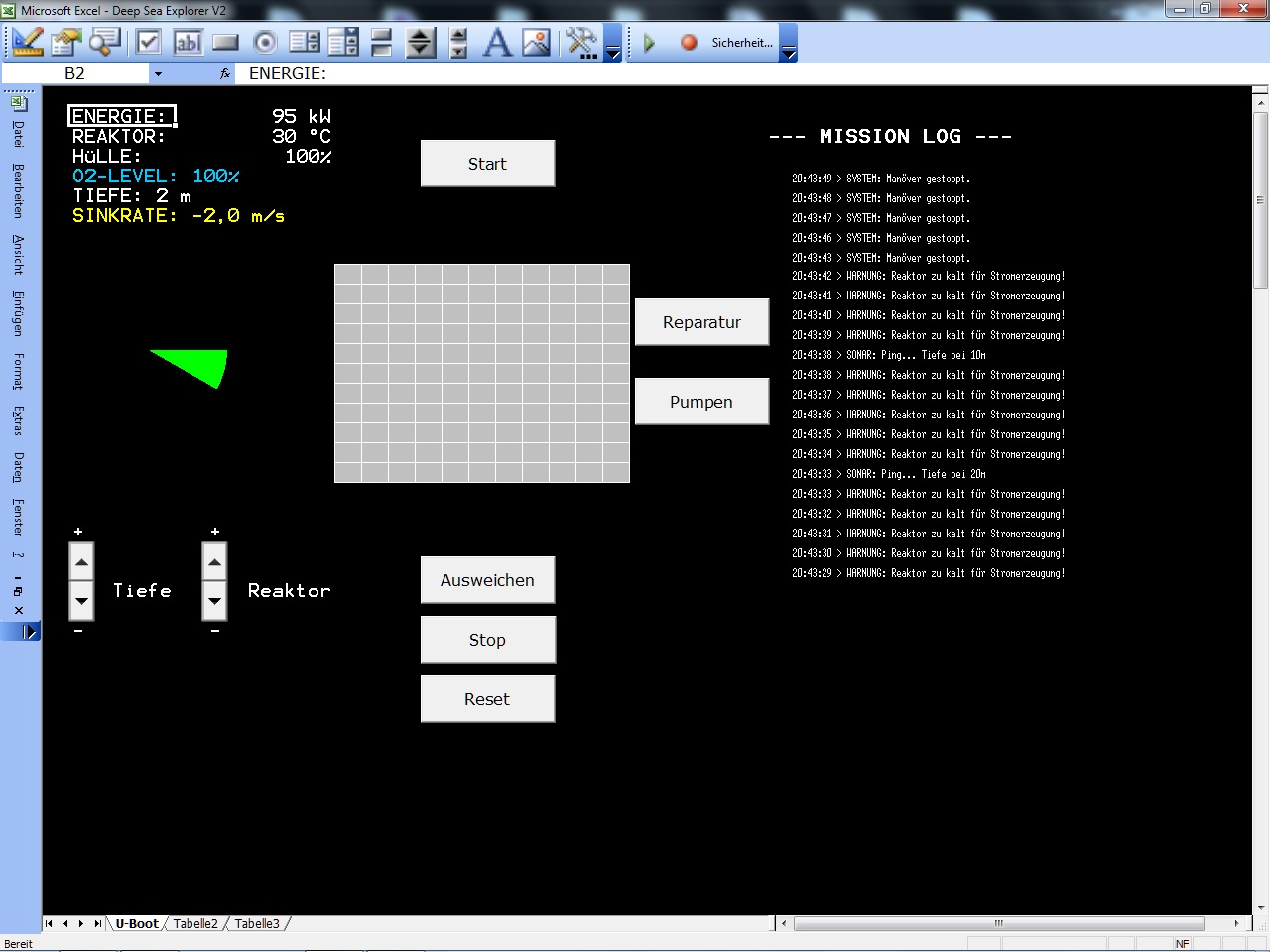Click the Ausweichen button

pyautogui.click(x=487, y=580)
